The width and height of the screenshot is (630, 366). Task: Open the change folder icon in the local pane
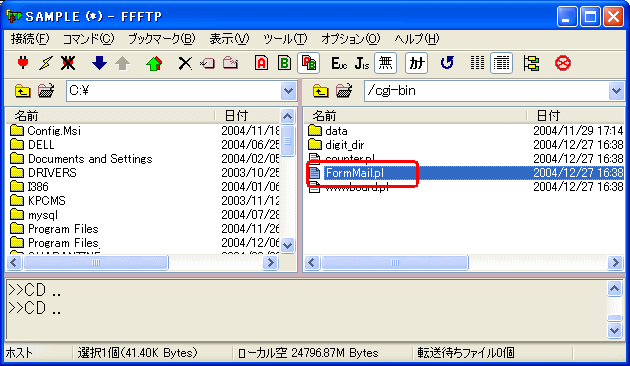(x=46, y=91)
